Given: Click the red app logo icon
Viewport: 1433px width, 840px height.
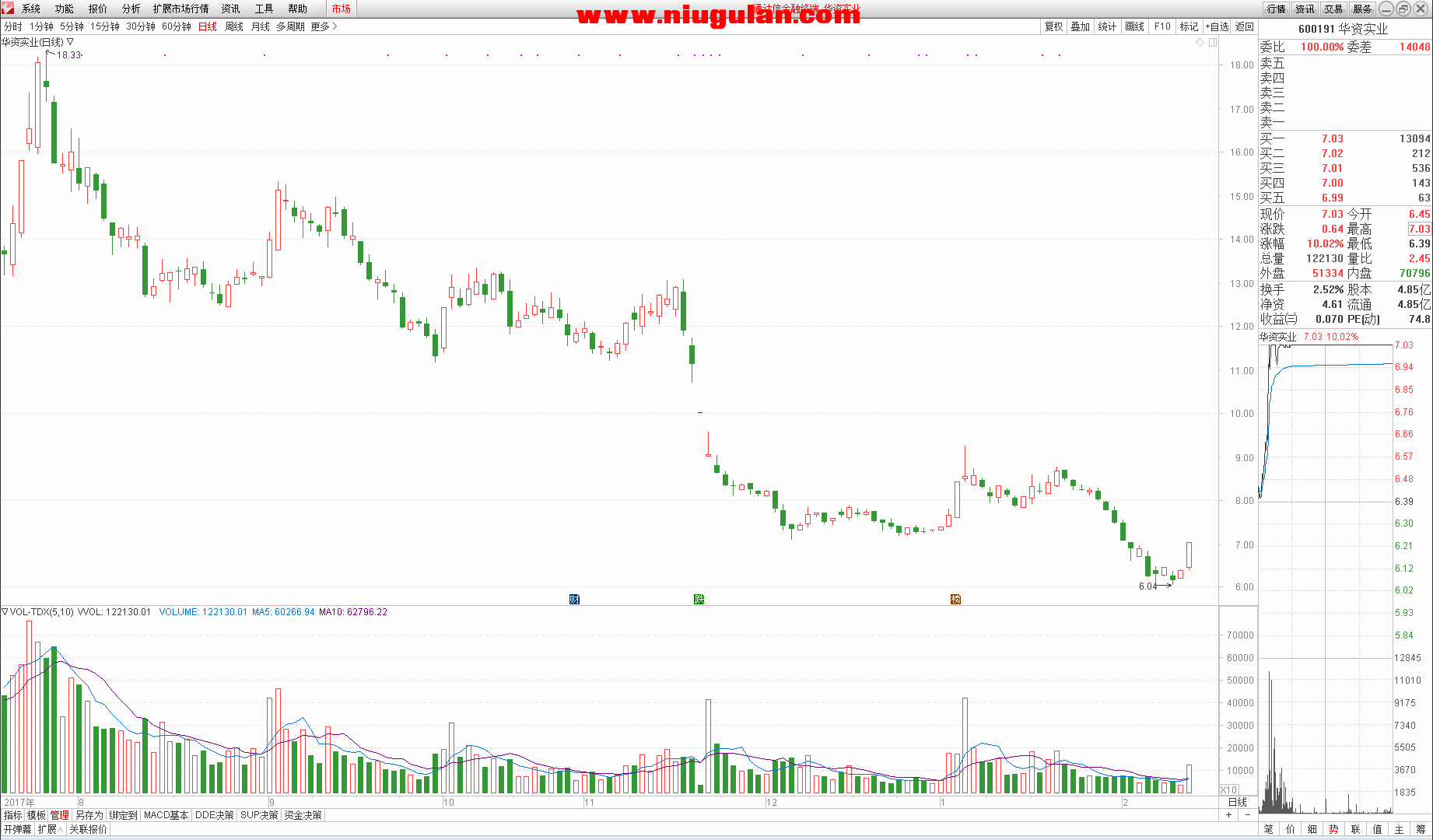Looking at the screenshot, I should 8,9.
